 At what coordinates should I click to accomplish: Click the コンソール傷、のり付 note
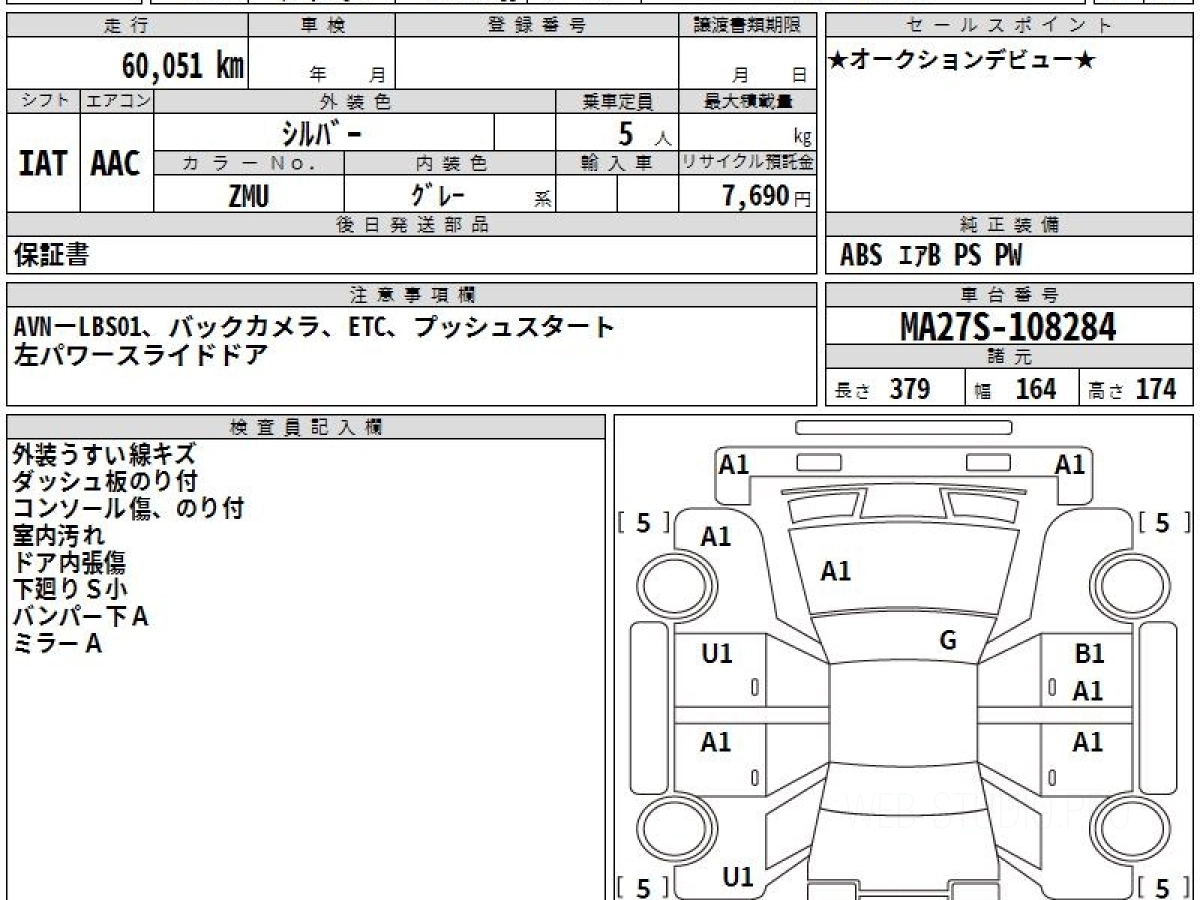click(x=128, y=508)
